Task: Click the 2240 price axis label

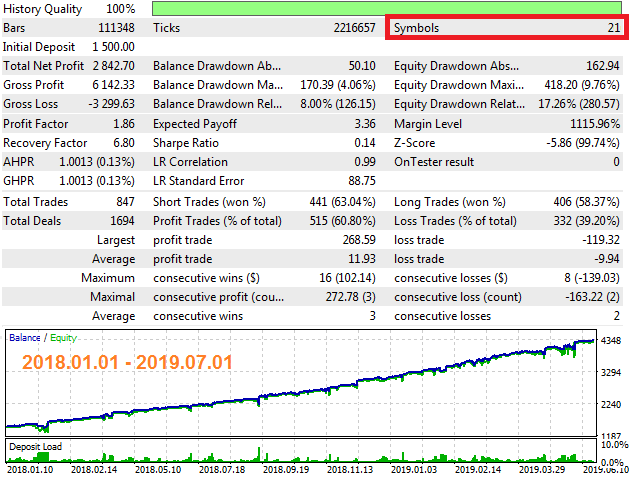Action: tap(611, 404)
